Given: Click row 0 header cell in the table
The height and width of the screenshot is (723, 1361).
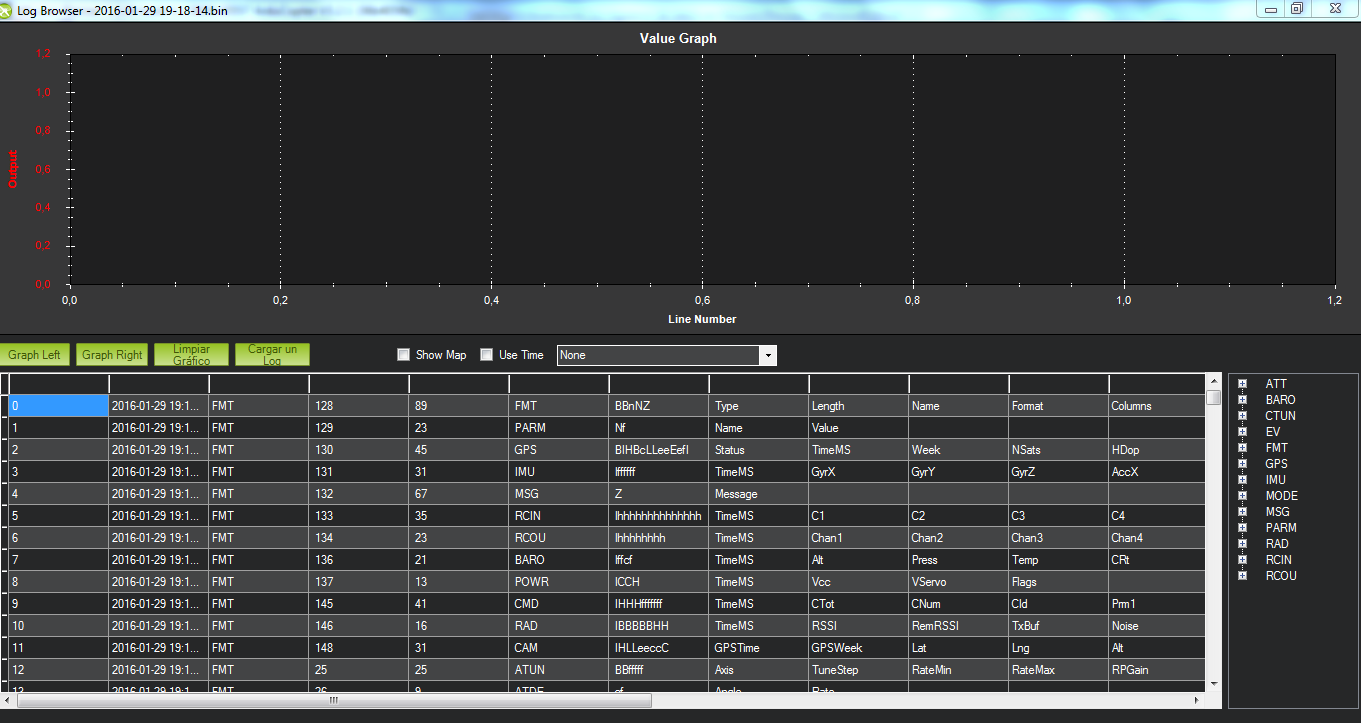Looking at the screenshot, I should coord(4,406).
